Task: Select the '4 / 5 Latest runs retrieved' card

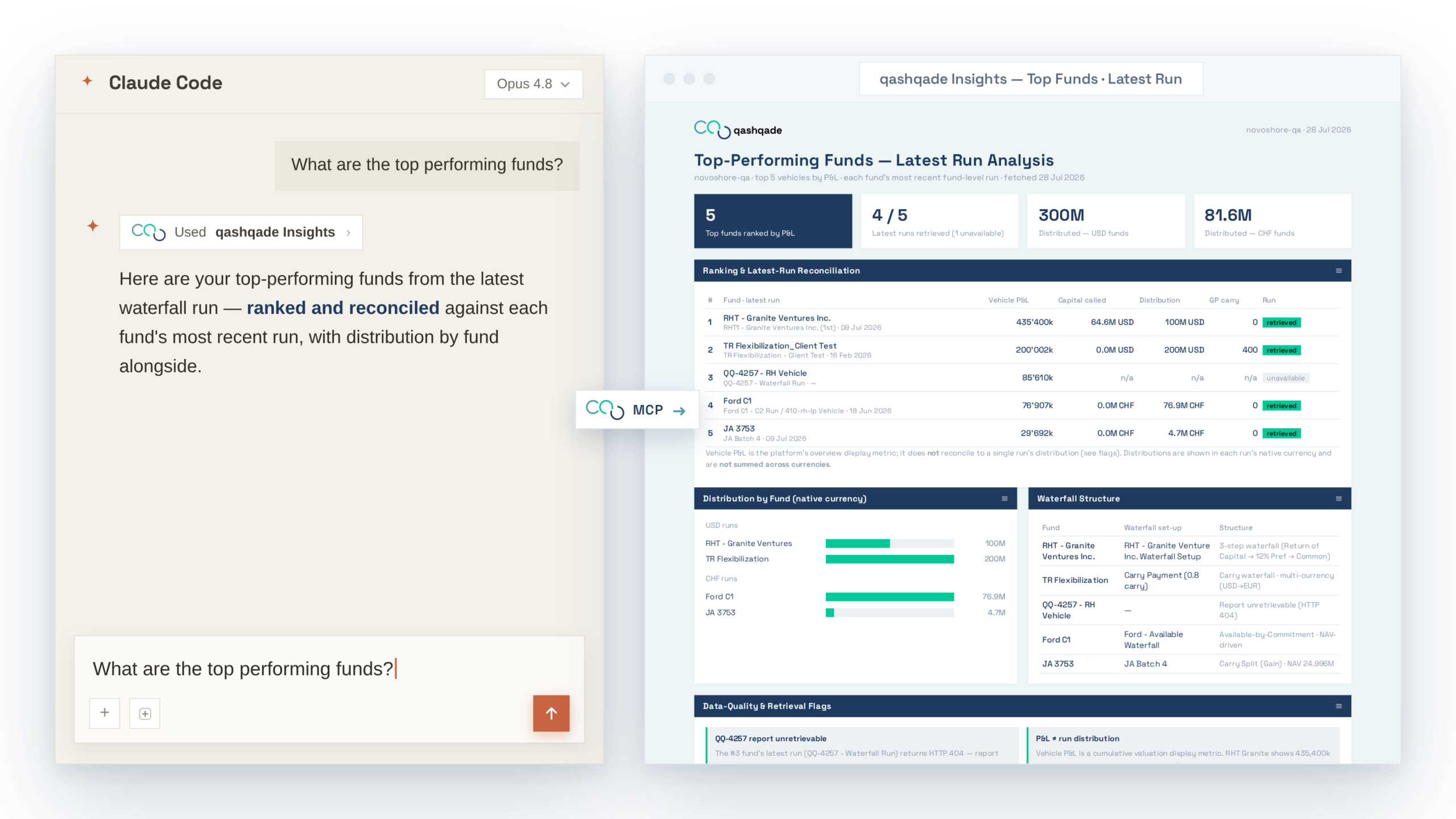Action: click(939, 221)
